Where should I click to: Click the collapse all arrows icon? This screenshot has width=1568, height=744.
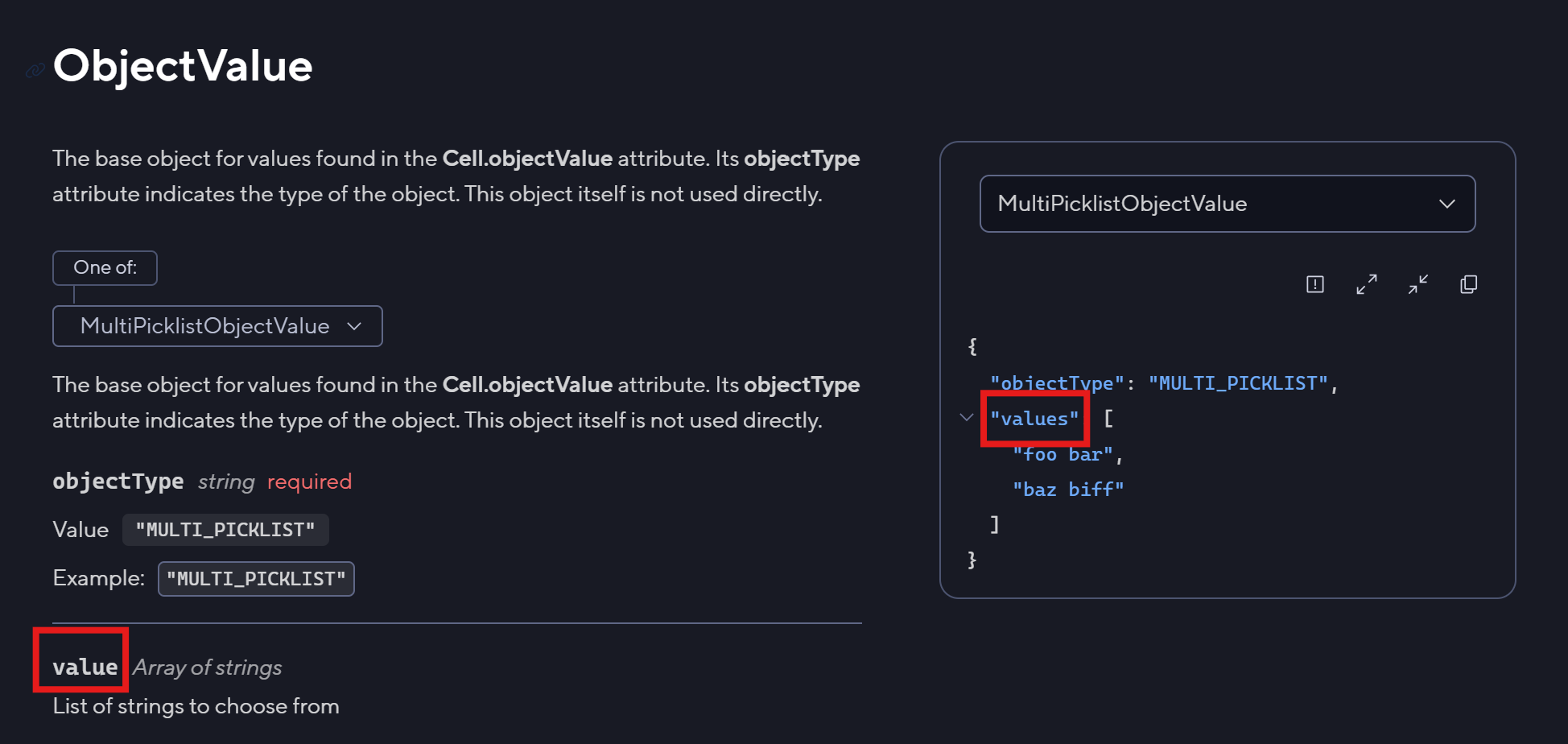tap(1418, 284)
